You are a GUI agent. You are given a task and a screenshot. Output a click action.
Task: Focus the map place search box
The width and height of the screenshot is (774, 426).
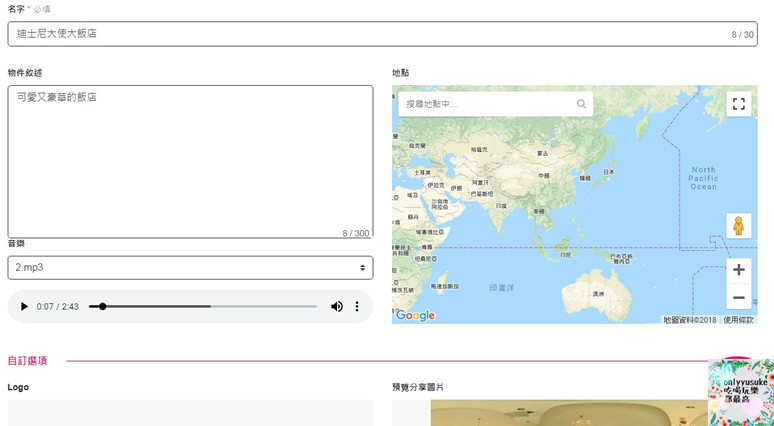[x=495, y=104]
